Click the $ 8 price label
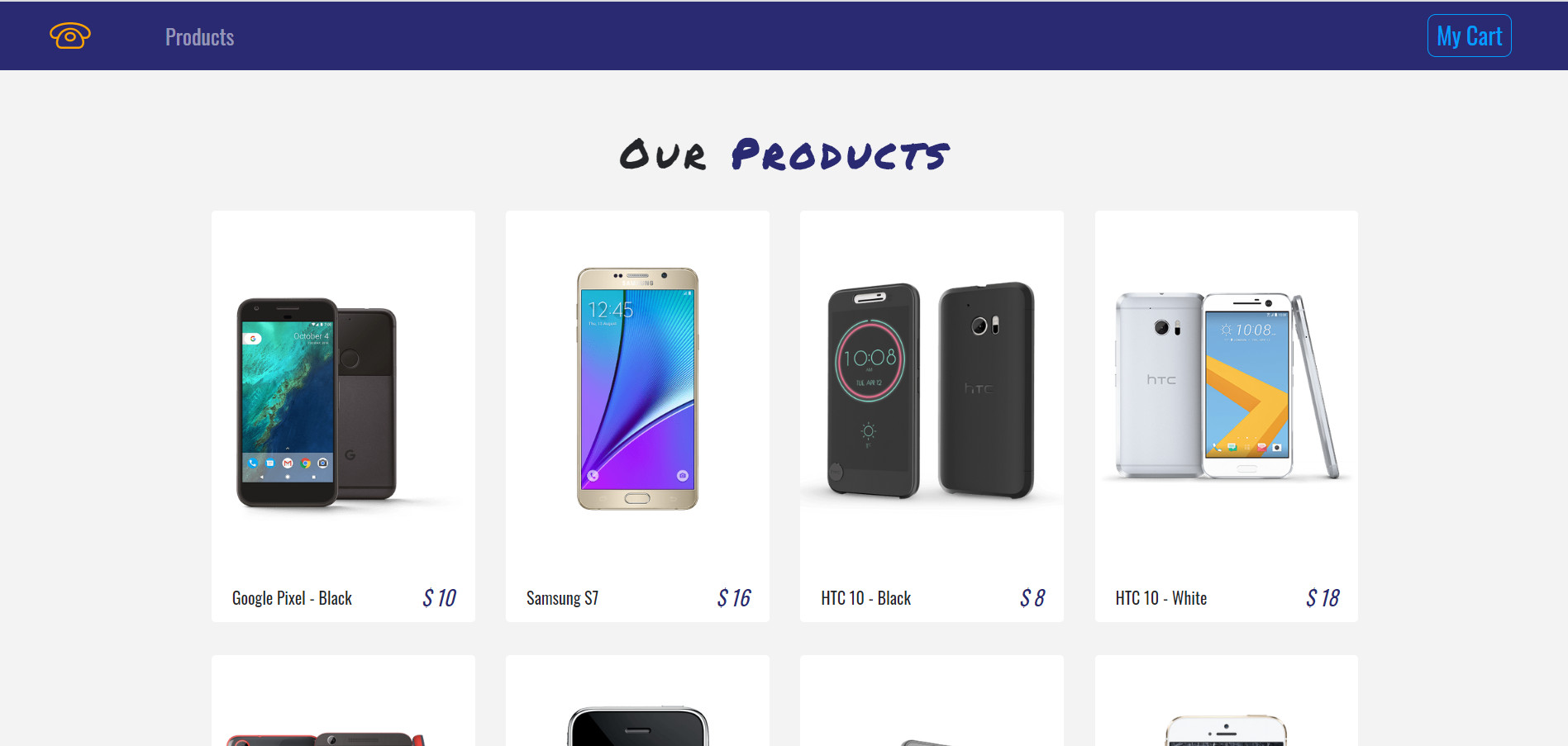1568x746 pixels. point(1032,598)
